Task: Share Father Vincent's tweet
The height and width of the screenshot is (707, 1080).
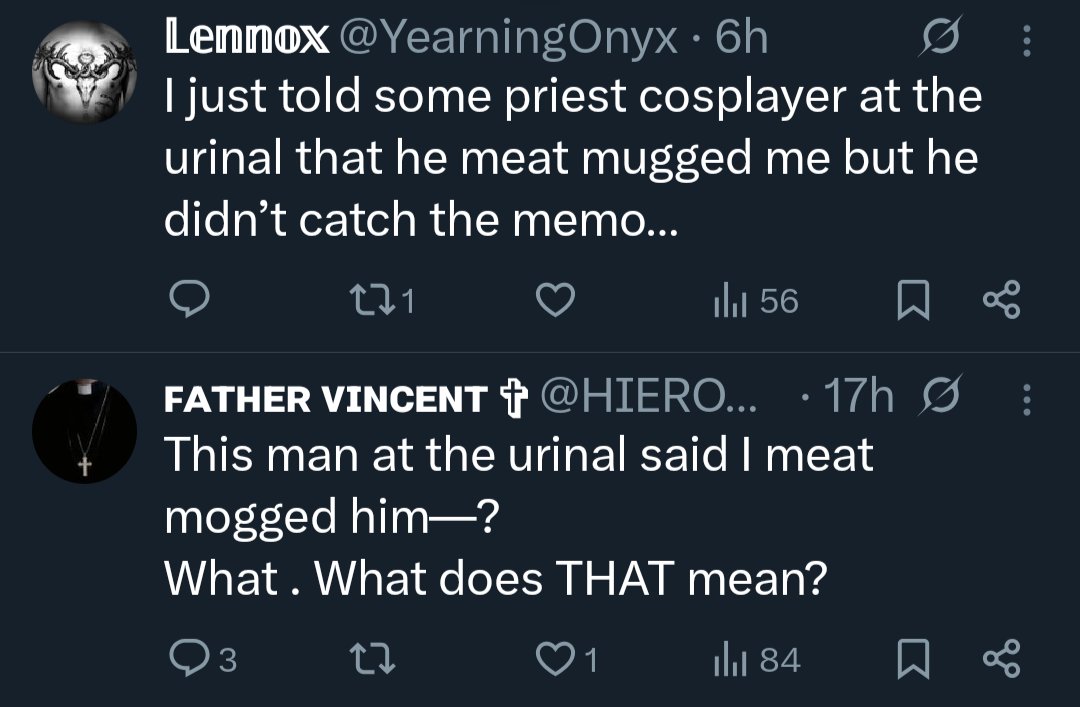Action: tap(1002, 659)
